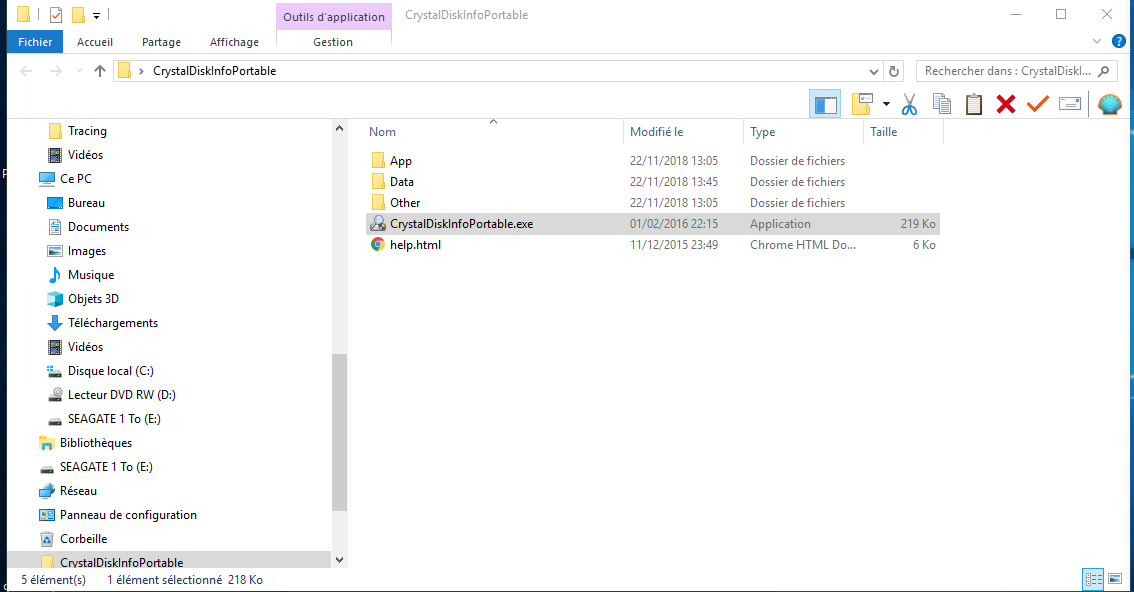
Task: Open the folder options toolbar icon
Action: point(862,104)
